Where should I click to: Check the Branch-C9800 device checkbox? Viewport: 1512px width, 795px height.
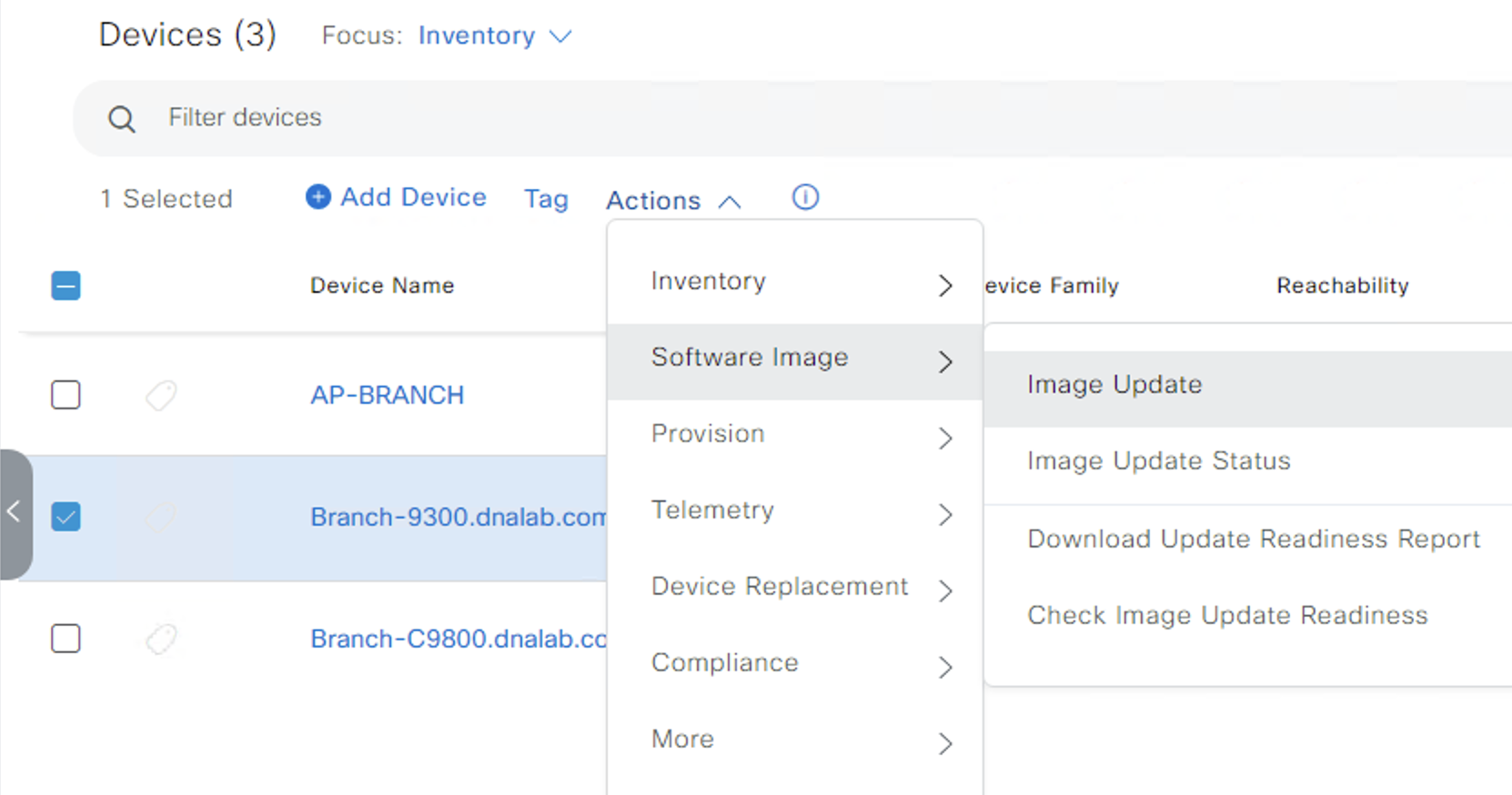(x=66, y=639)
